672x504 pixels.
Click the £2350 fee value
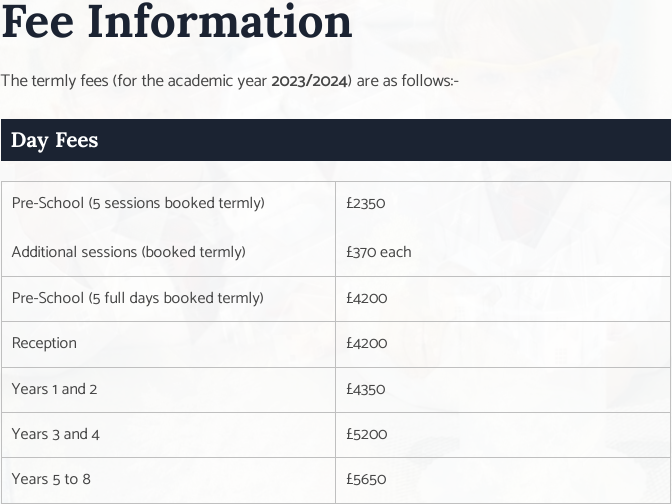tap(366, 203)
